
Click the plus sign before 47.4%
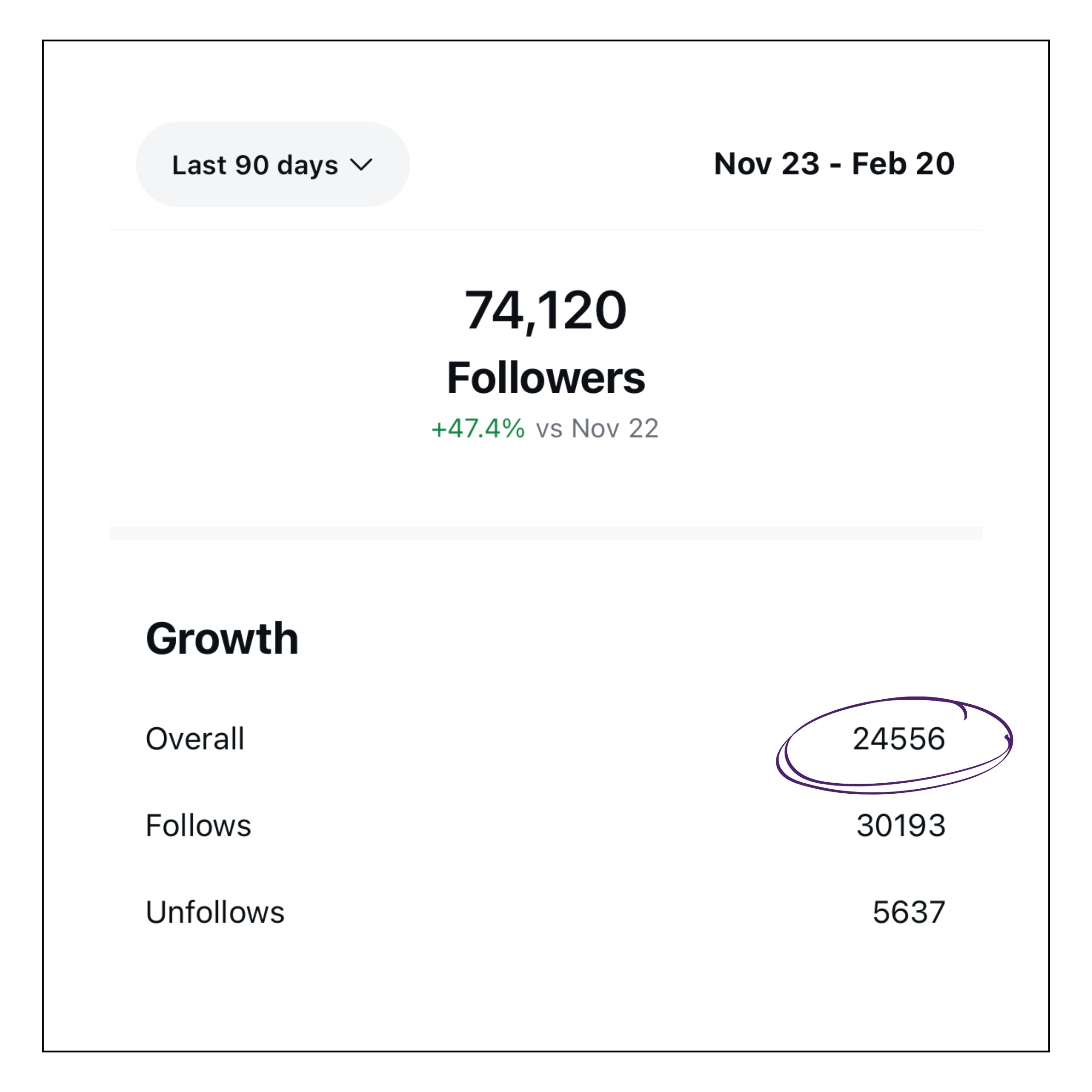[439, 429]
